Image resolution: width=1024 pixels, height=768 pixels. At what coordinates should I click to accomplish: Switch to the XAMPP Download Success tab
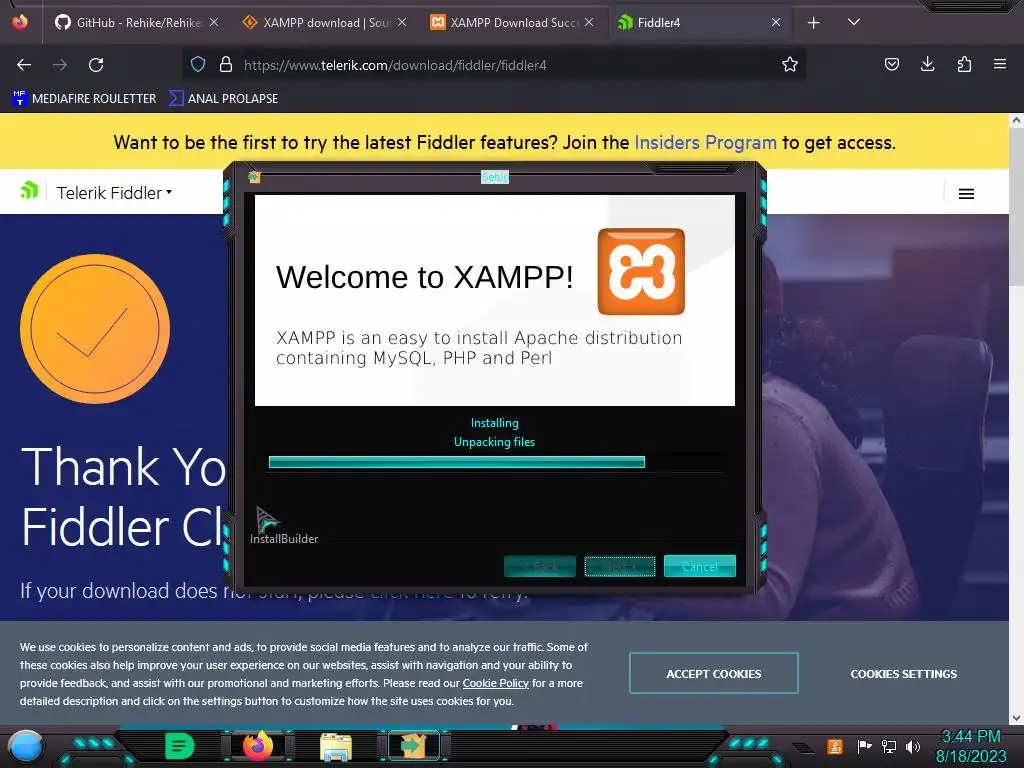(512, 22)
